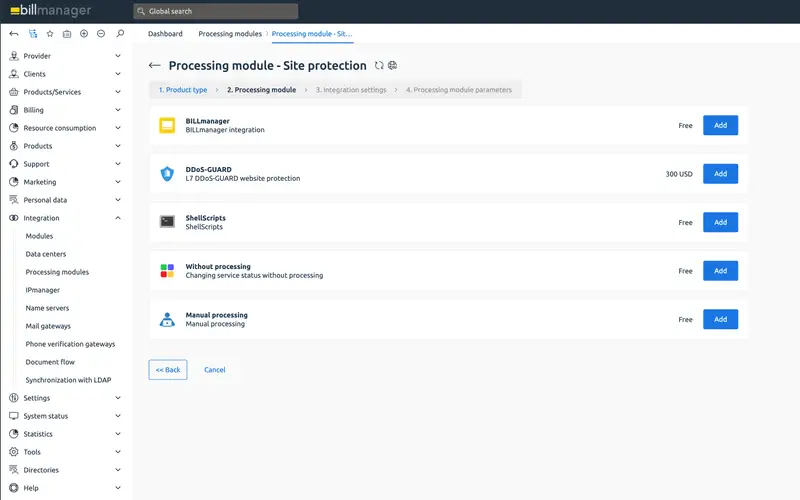Click the BILLmanager module yellow icon
800x500 pixels.
(x=167, y=125)
